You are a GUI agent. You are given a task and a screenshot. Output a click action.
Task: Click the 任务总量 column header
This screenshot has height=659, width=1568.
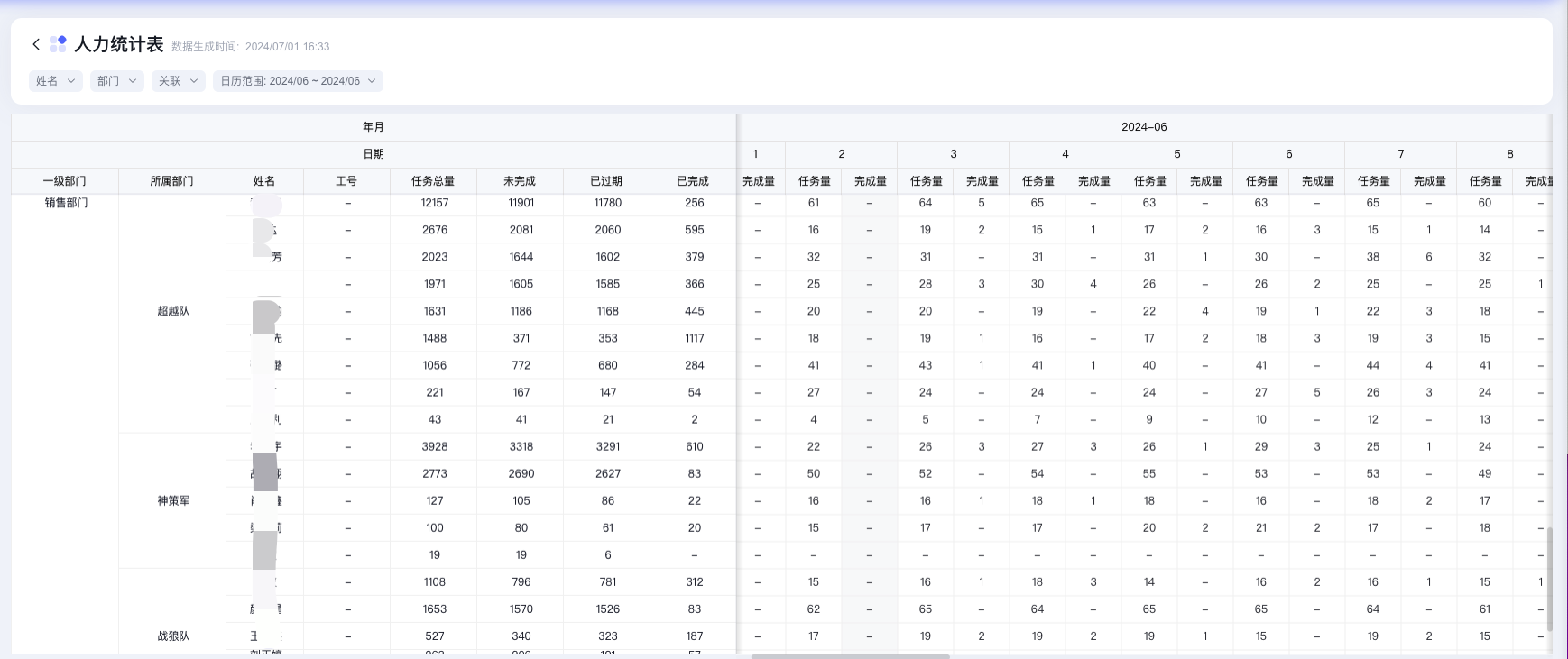433,181
